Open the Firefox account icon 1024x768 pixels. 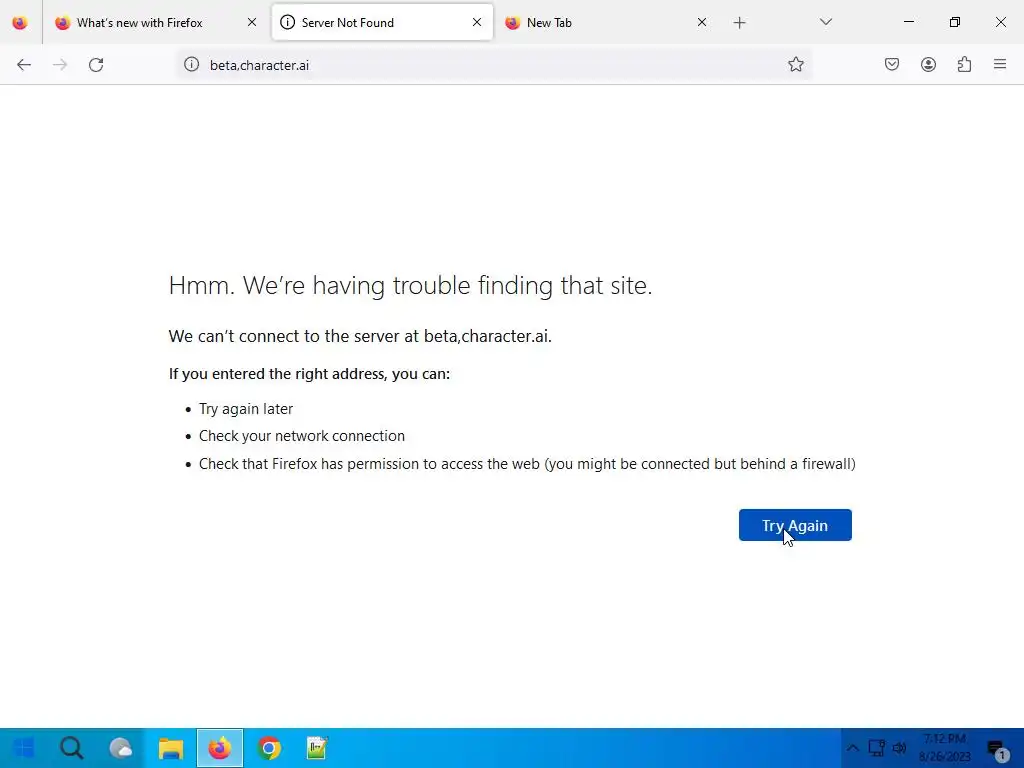coord(928,64)
